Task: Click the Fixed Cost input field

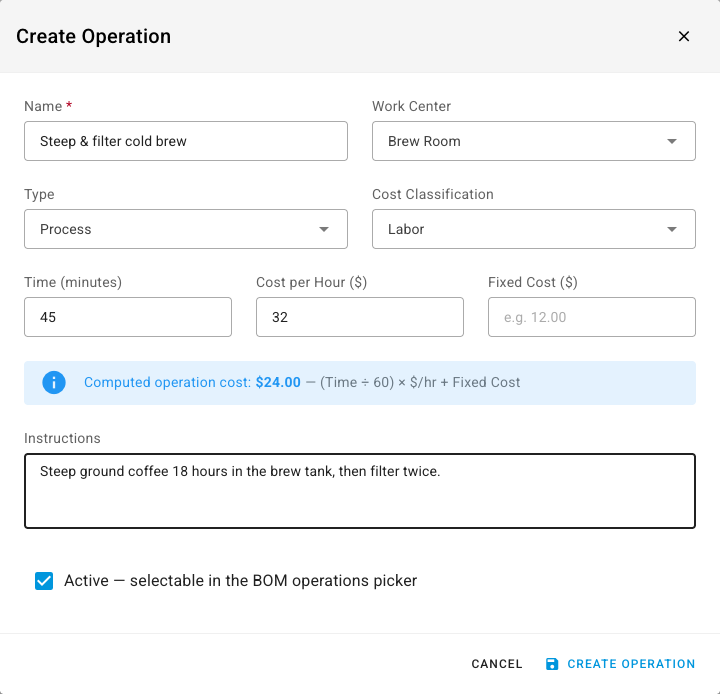Action: coord(592,317)
